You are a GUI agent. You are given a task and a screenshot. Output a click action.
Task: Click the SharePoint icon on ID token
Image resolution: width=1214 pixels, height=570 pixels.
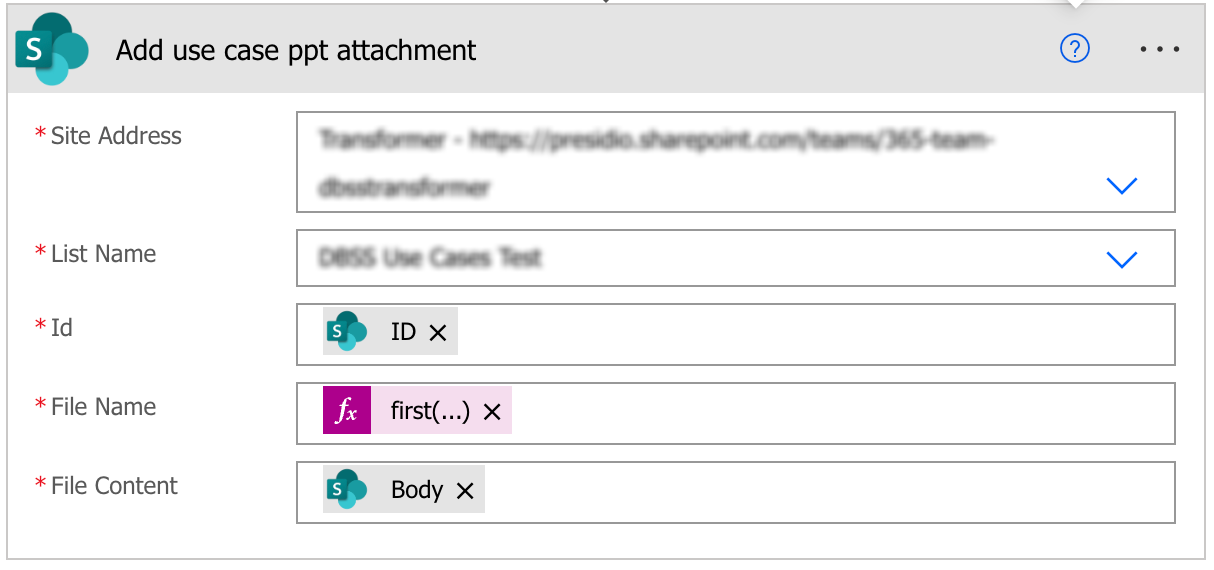347,331
